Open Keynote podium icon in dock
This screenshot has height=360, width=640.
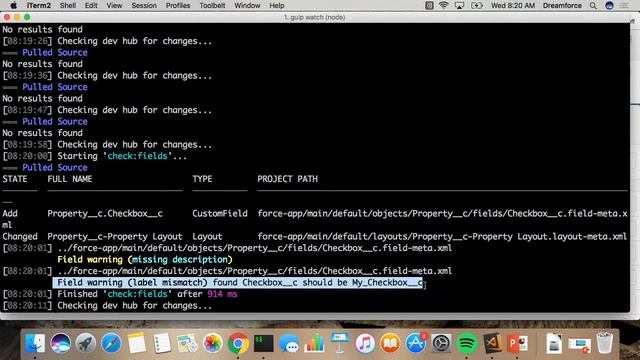click(x=340, y=343)
